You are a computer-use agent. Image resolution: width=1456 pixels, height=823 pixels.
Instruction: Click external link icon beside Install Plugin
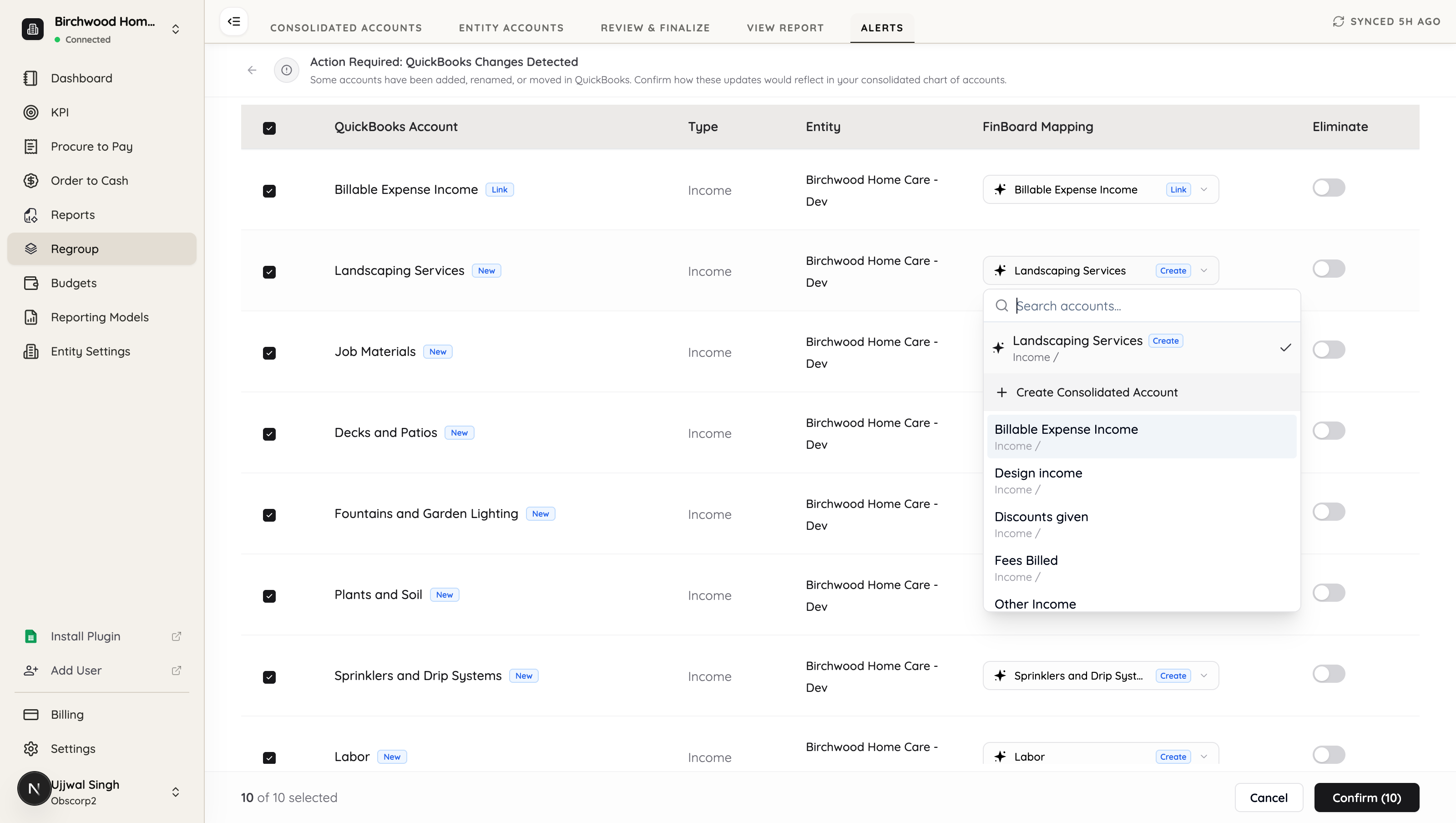pos(177,636)
